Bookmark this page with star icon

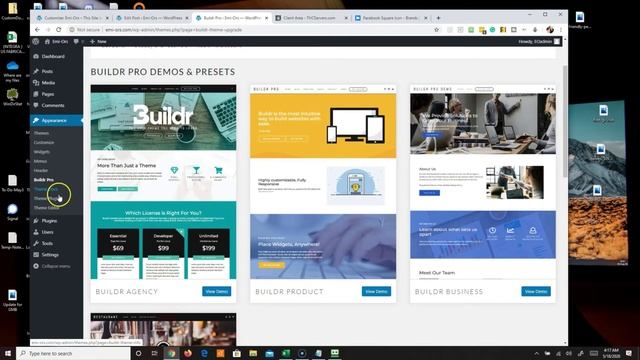point(436,30)
